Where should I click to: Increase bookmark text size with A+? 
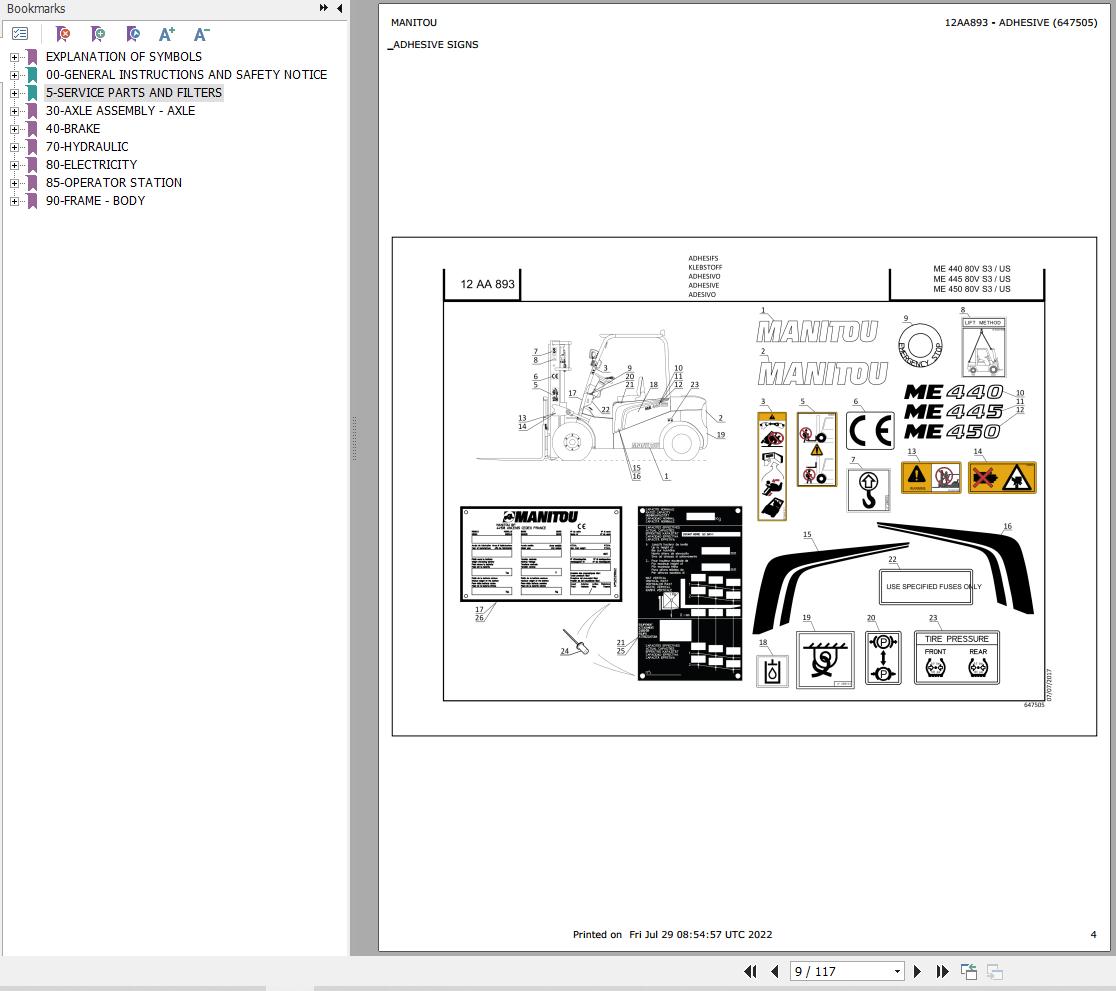[167, 33]
